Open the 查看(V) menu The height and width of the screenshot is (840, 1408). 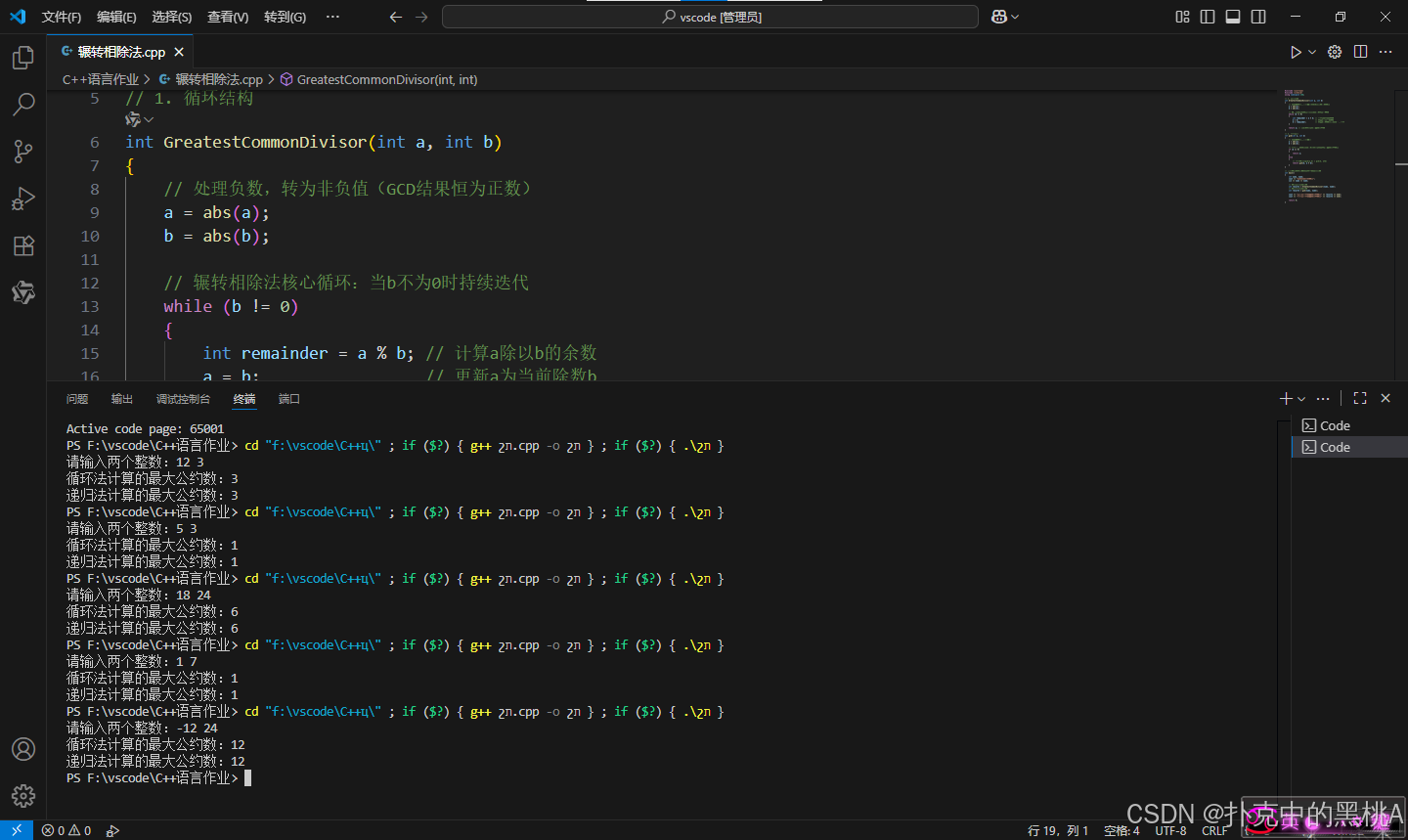click(228, 17)
